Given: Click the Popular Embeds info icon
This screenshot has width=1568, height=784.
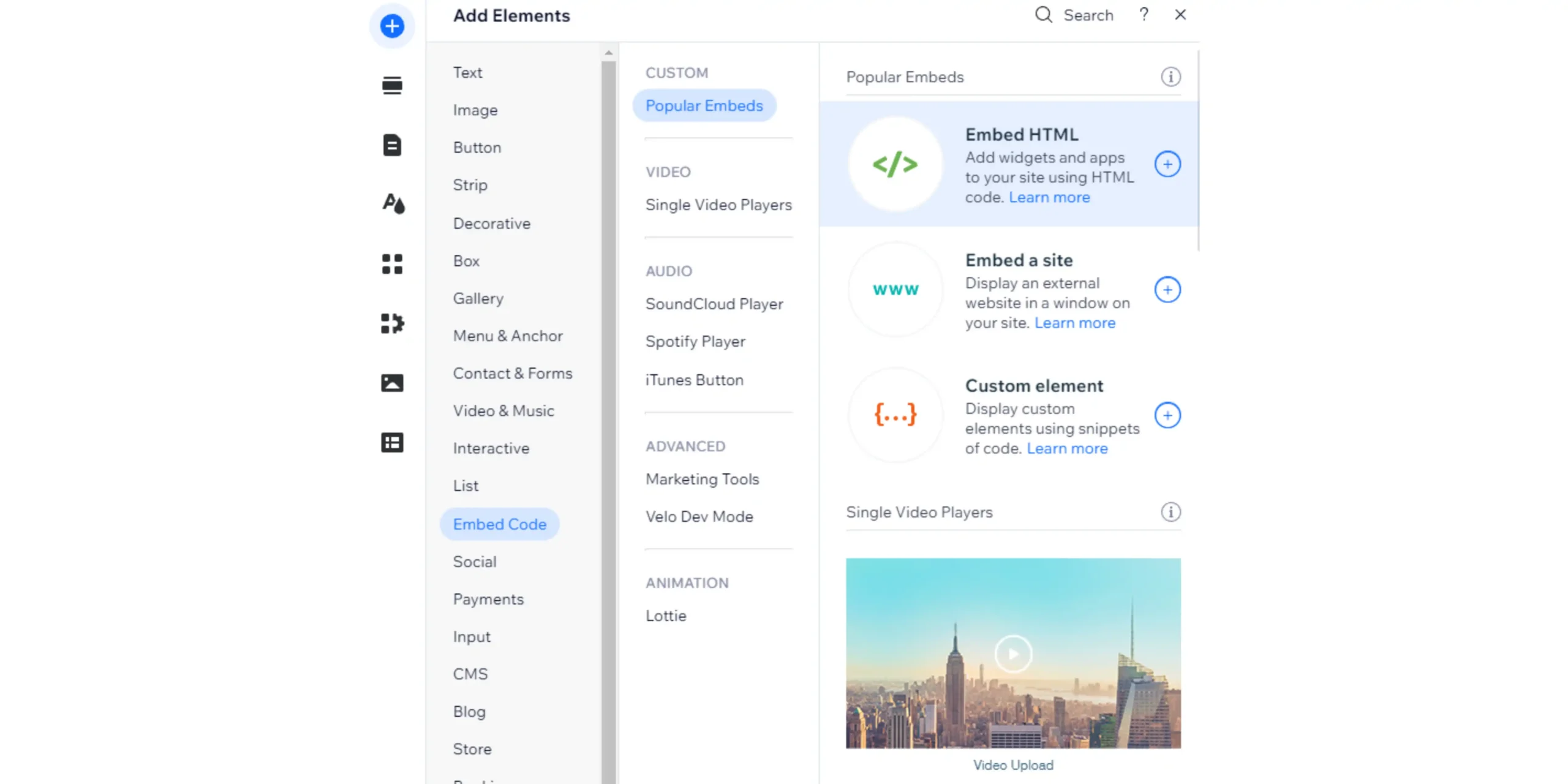Looking at the screenshot, I should 1170,77.
